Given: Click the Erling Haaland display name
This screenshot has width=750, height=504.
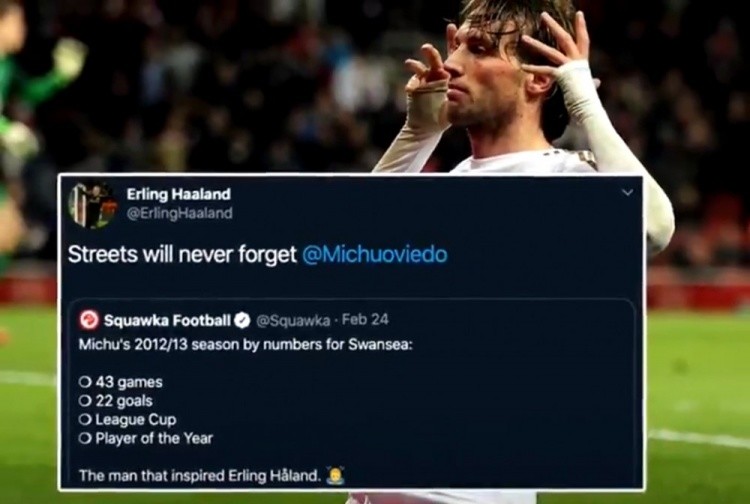Looking at the screenshot, I should [x=178, y=194].
